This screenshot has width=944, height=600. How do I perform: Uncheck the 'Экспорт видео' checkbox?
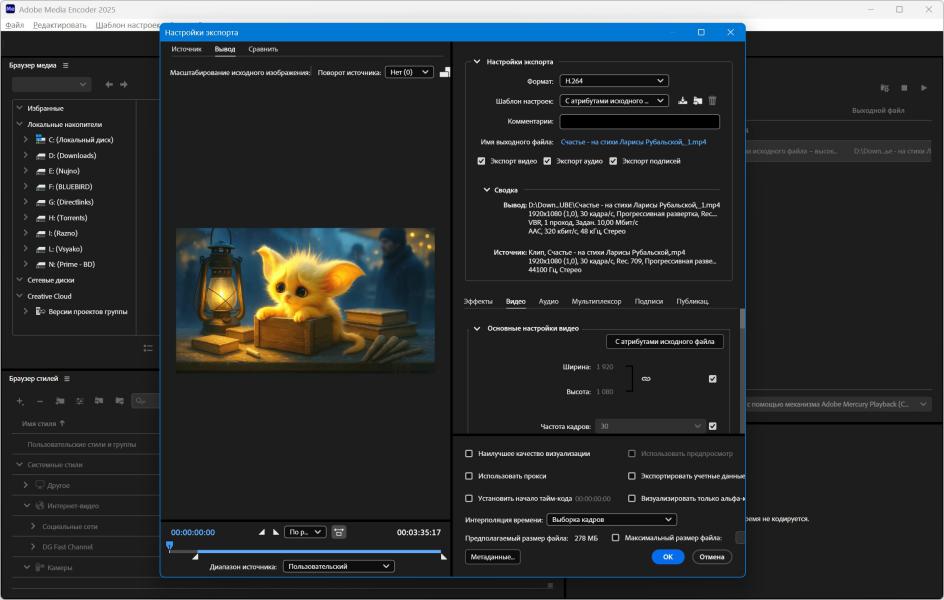point(482,161)
